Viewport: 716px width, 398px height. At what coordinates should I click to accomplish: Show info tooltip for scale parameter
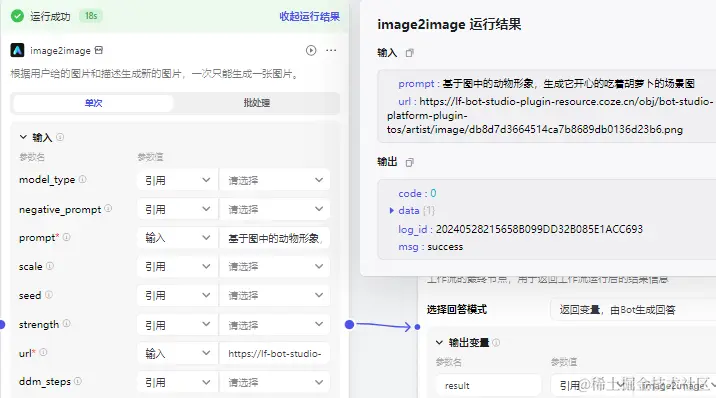[x=50, y=266]
